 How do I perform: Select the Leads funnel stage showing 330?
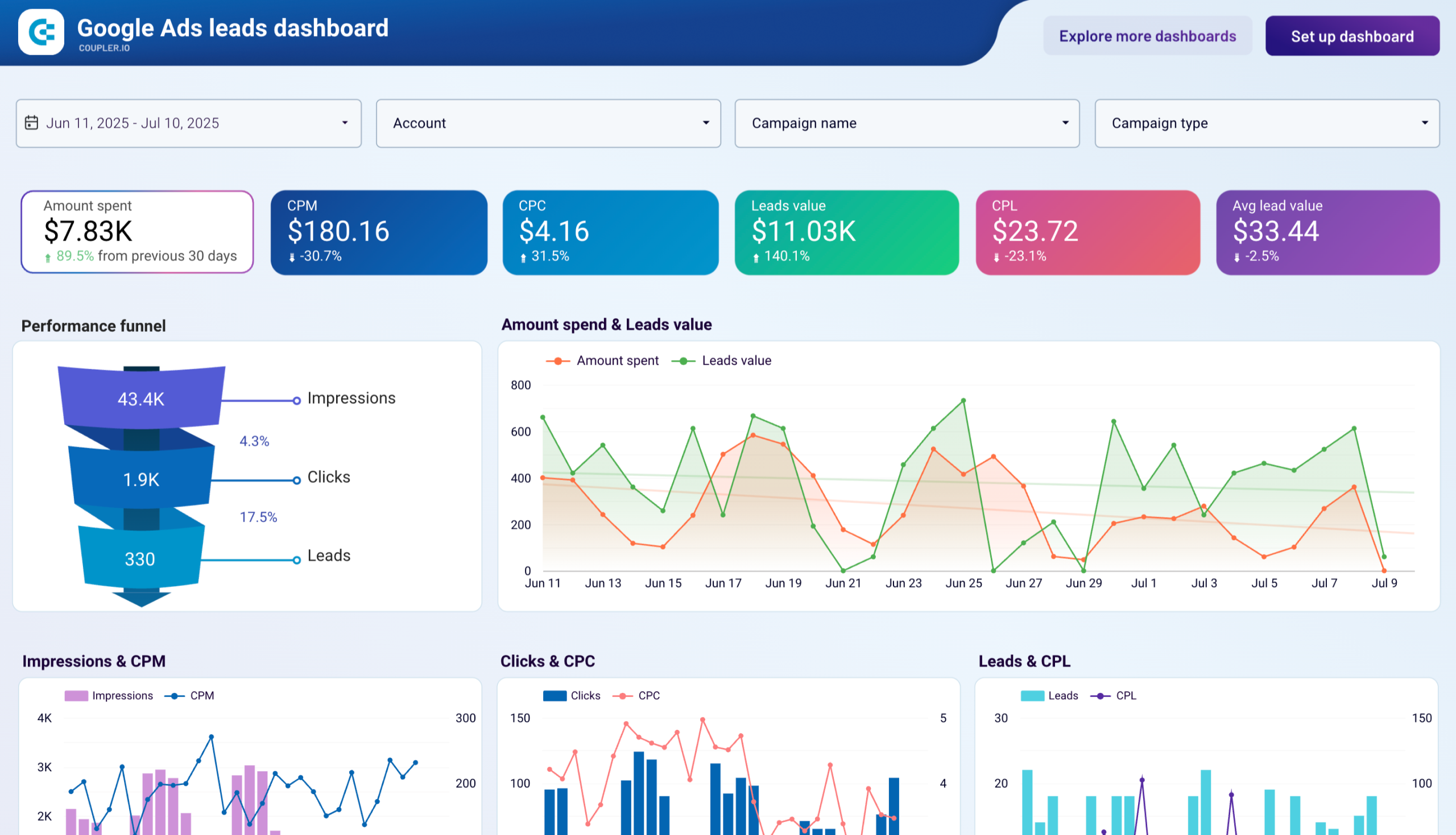pyautogui.click(x=139, y=558)
